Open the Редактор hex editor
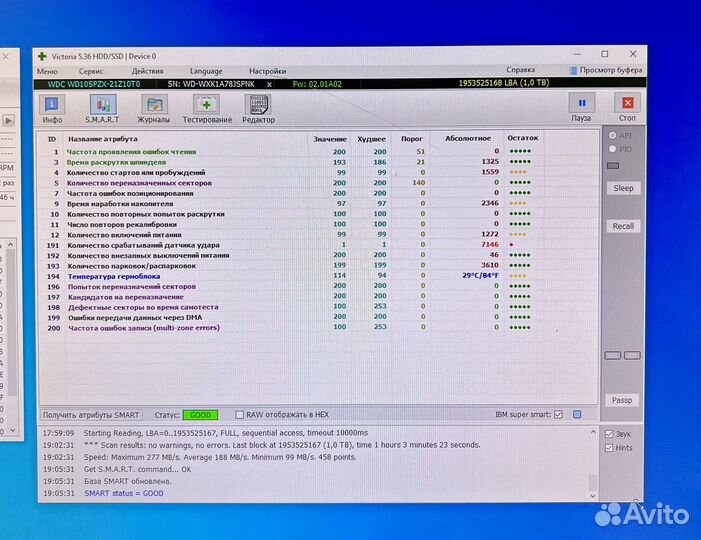701x540 pixels. tap(258, 107)
